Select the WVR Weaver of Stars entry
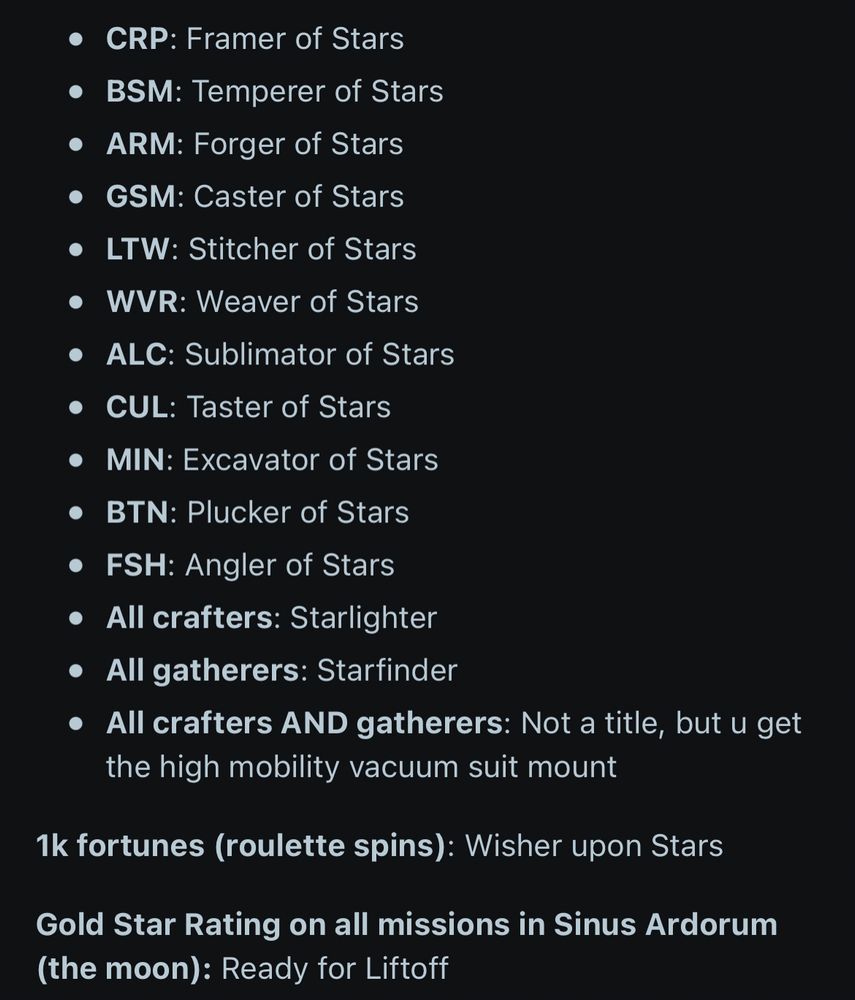This screenshot has width=855, height=1000. [x=262, y=302]
